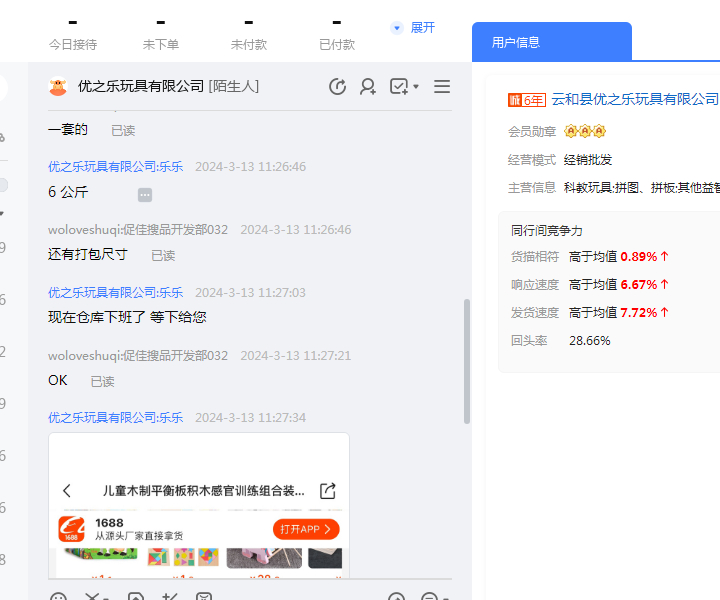The width and height of the screenshot is (720, 600).
Task: Click the task checkmark-plus icon
Action: (x=398, y=87)
